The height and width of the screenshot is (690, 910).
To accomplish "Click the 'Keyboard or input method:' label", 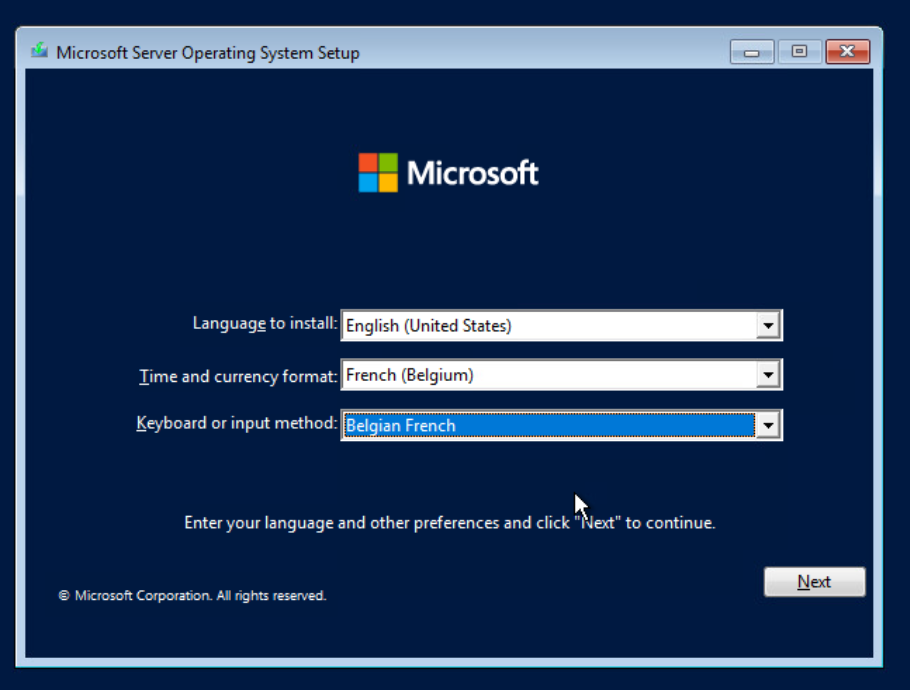I will click(x=236, y=423).
